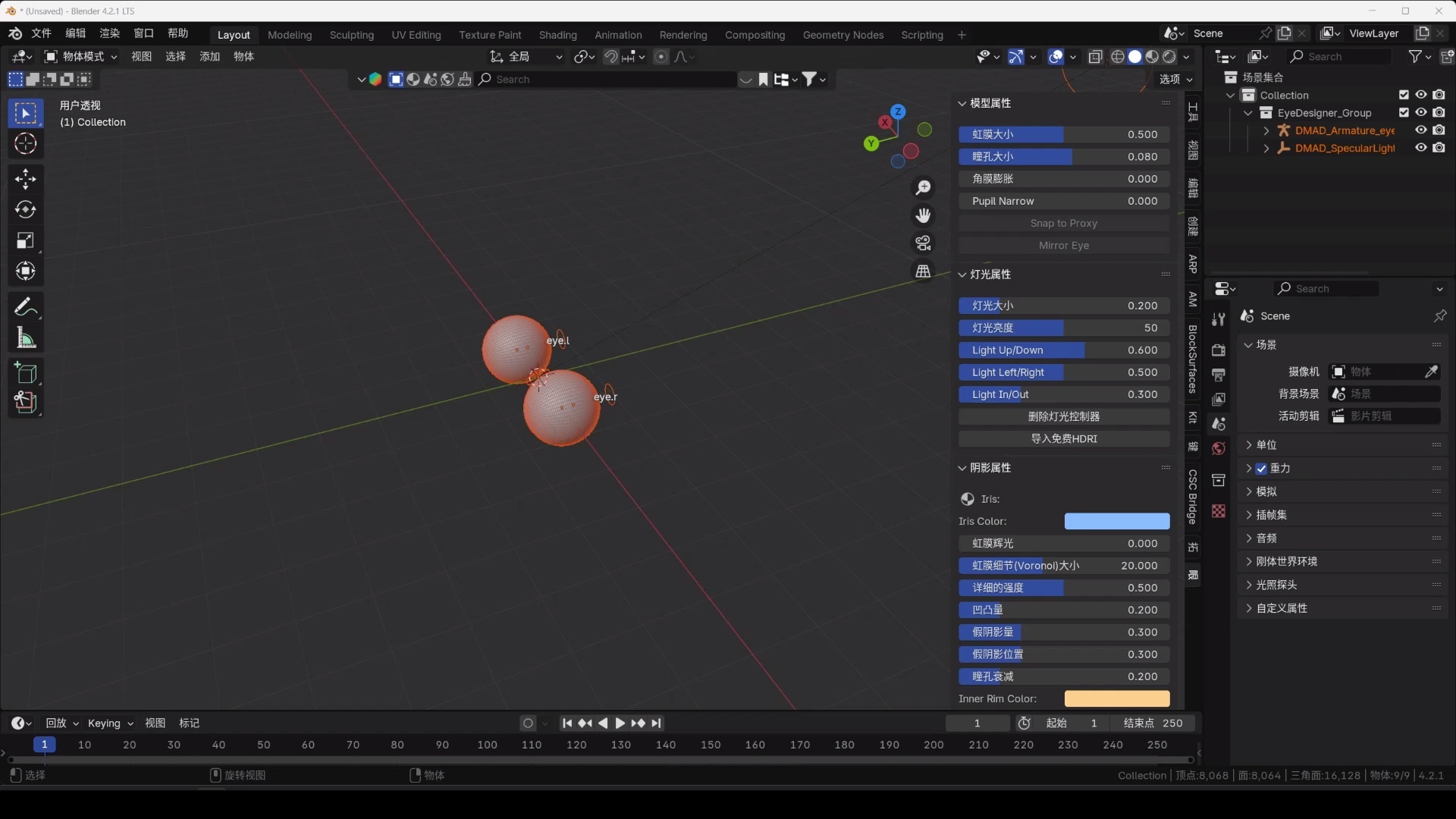Select the Add Cube tool
The height and width of the screenshot is (819, 1456).
point(25,372)
